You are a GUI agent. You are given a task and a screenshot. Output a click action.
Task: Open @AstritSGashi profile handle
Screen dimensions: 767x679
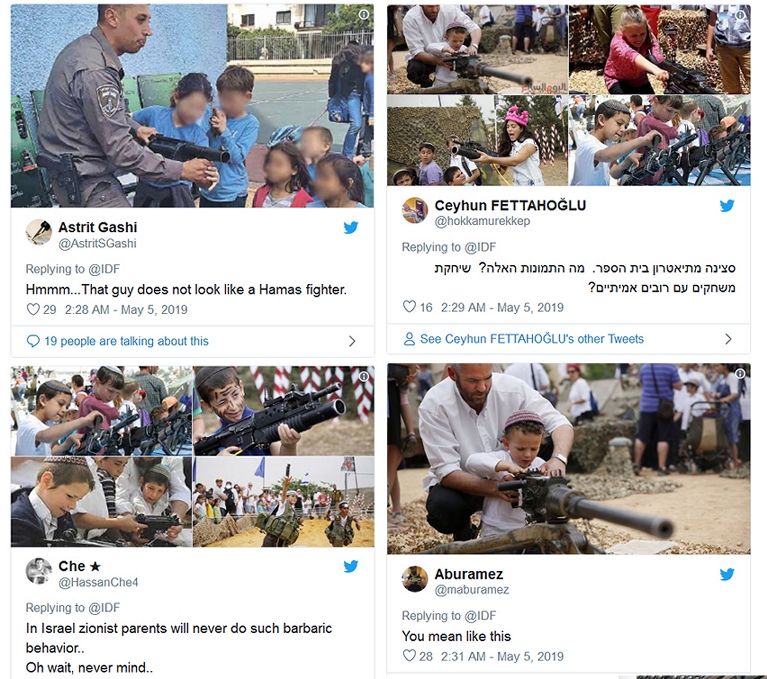click(x=97, y=243)
